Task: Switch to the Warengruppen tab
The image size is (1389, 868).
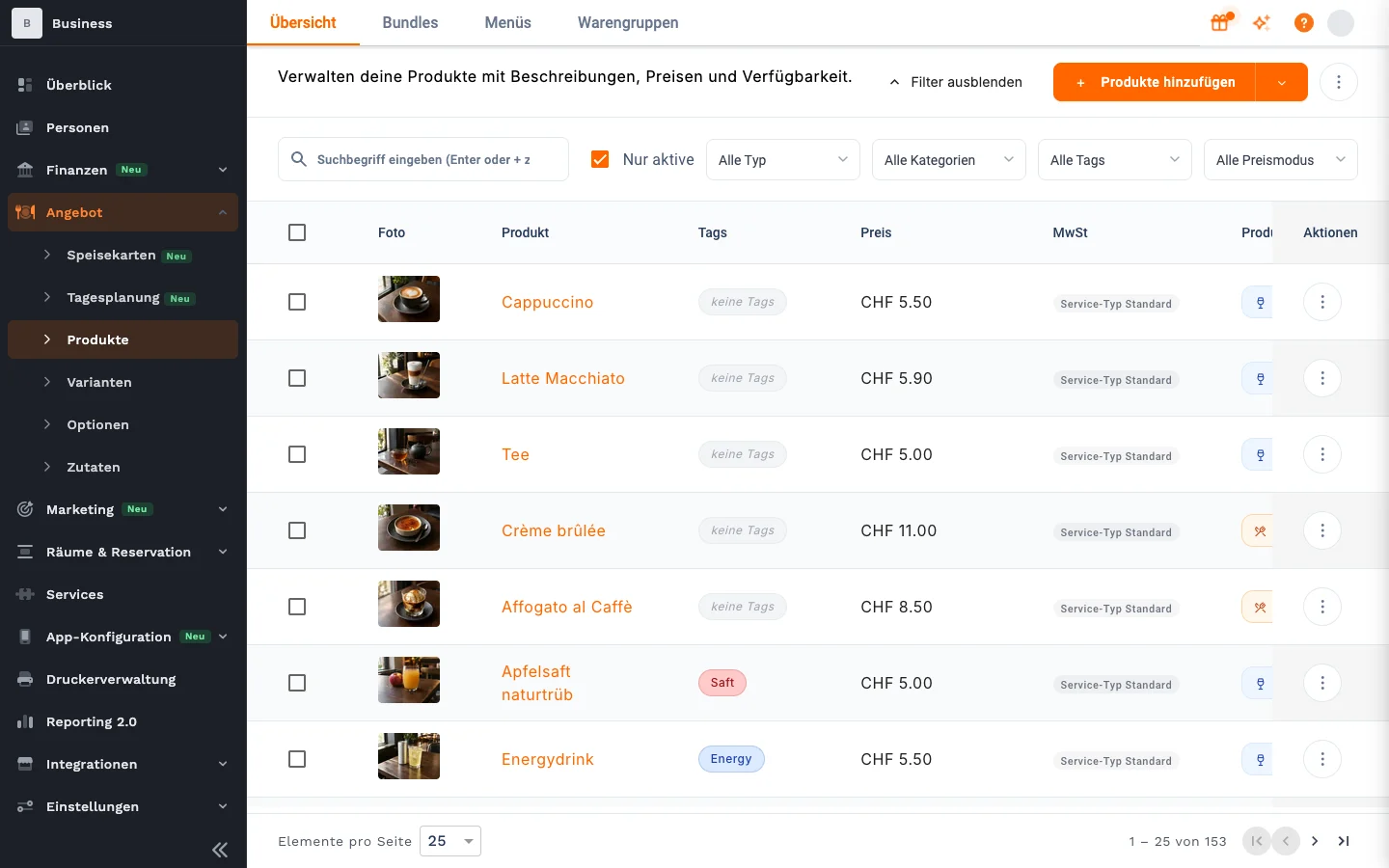Action: (628, 22)
